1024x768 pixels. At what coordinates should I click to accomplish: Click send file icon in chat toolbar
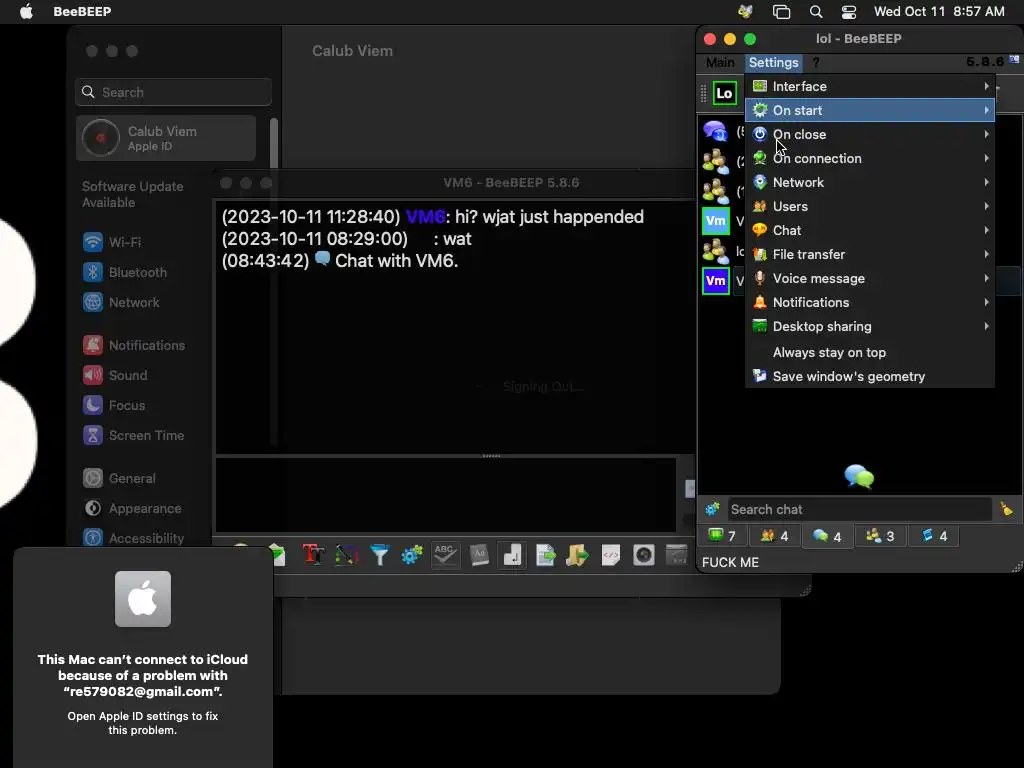pos(545,555)
